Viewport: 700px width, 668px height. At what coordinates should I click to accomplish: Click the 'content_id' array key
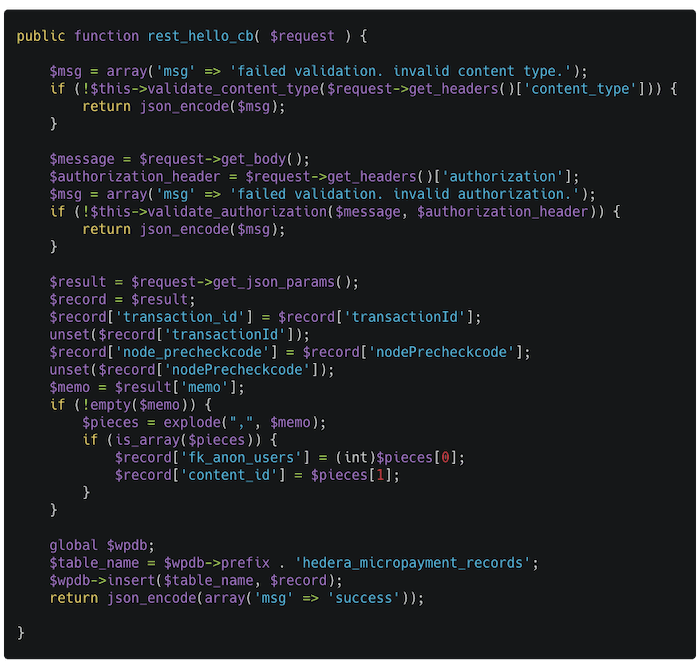point(229,475)
